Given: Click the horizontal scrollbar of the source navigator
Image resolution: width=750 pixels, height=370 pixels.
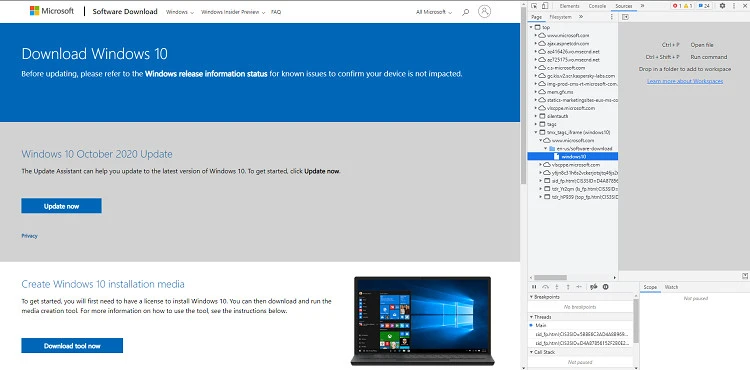Looking at the screenshot, I should point(550,277).
